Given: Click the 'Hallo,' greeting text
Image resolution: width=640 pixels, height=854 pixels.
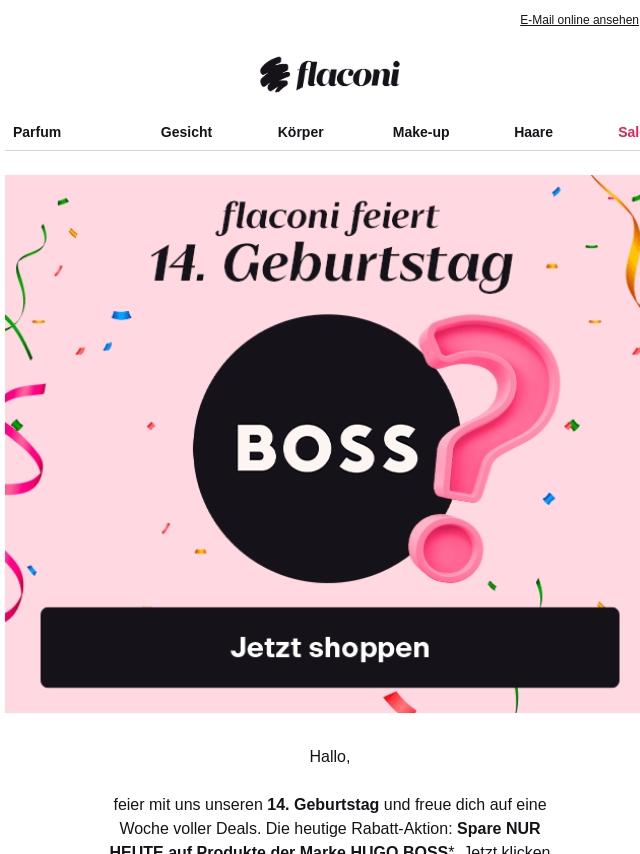Looking at the screenshot, I should [330, 757].
